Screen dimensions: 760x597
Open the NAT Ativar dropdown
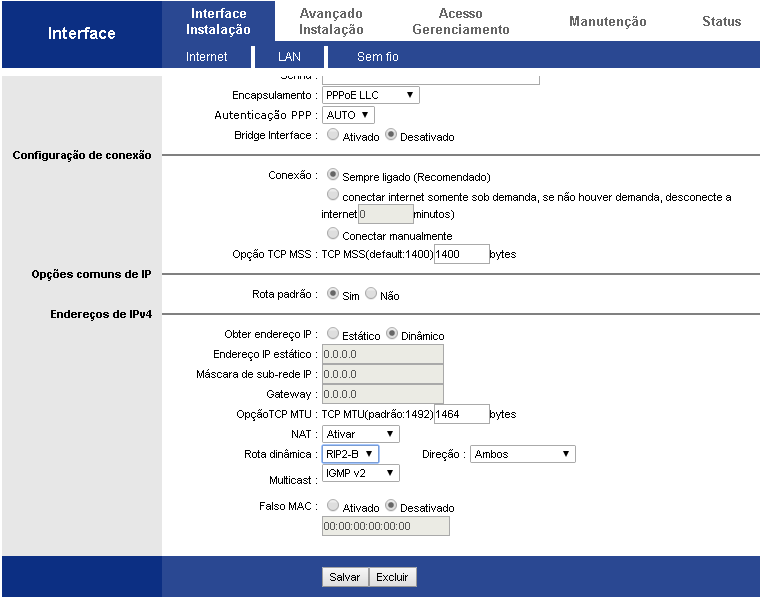pyautogui.click(x=361, y=434)
